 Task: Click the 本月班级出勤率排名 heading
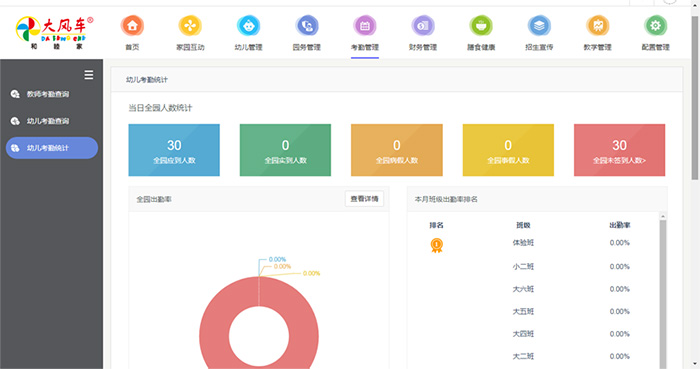click(x=446, y=199)
